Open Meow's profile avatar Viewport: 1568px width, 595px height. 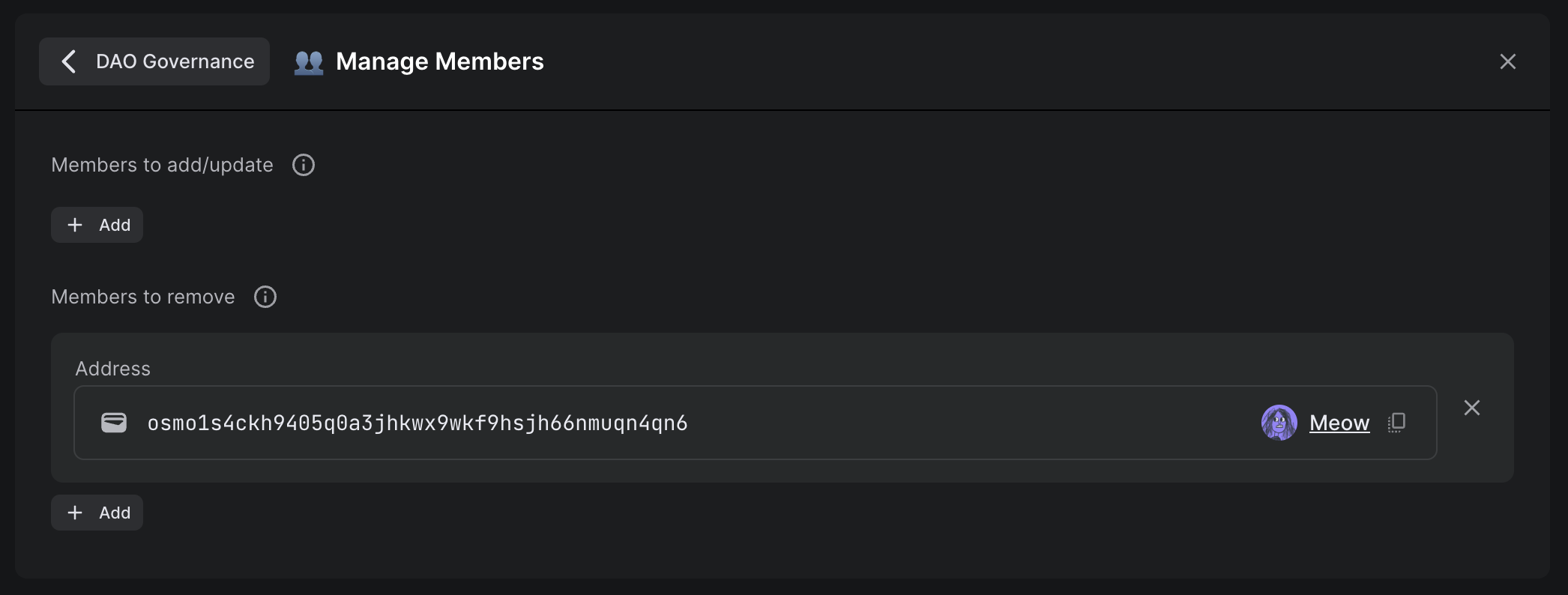1279,423
